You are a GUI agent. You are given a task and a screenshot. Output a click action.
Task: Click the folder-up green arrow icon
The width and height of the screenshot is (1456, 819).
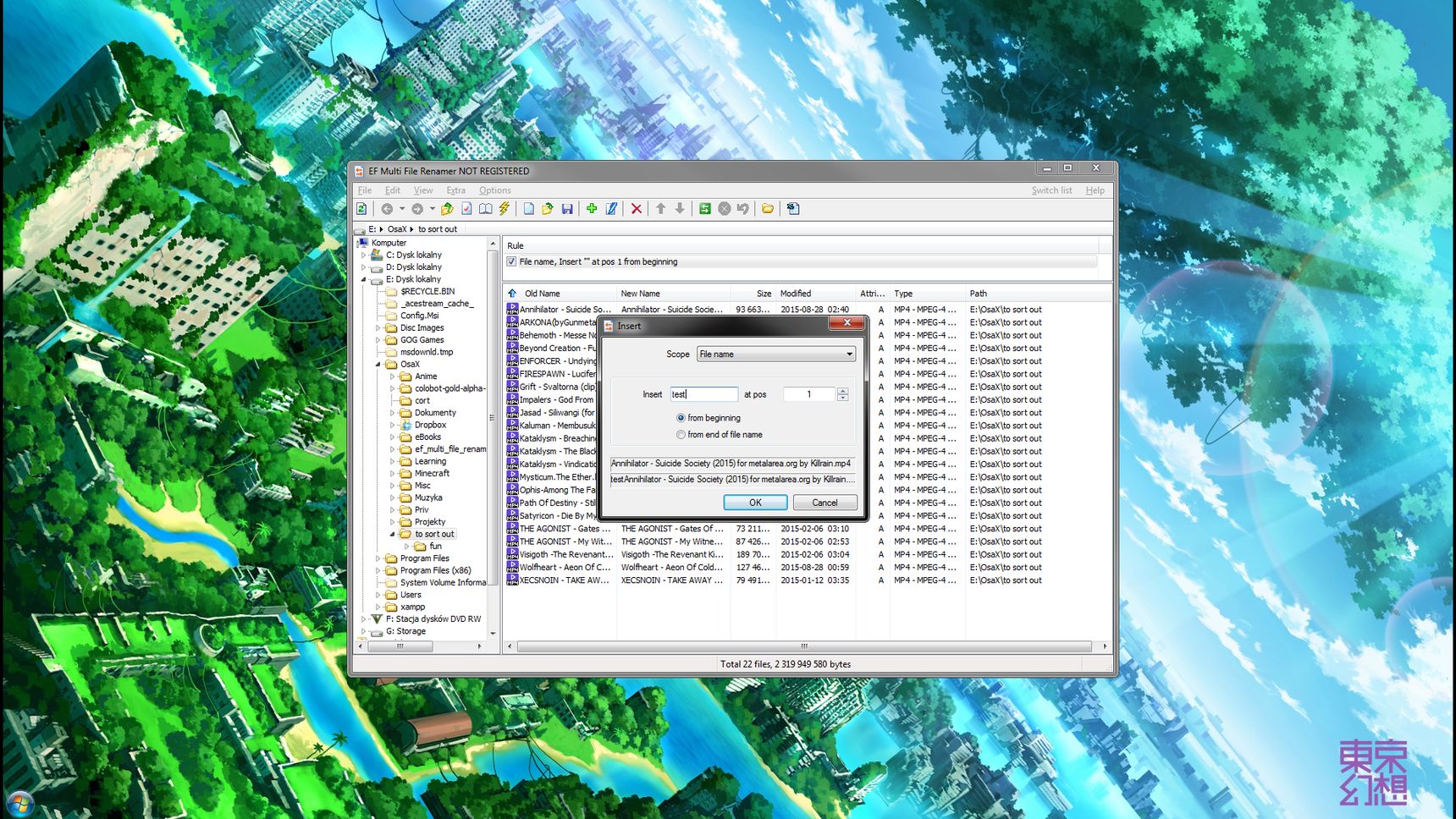point(447,209)
